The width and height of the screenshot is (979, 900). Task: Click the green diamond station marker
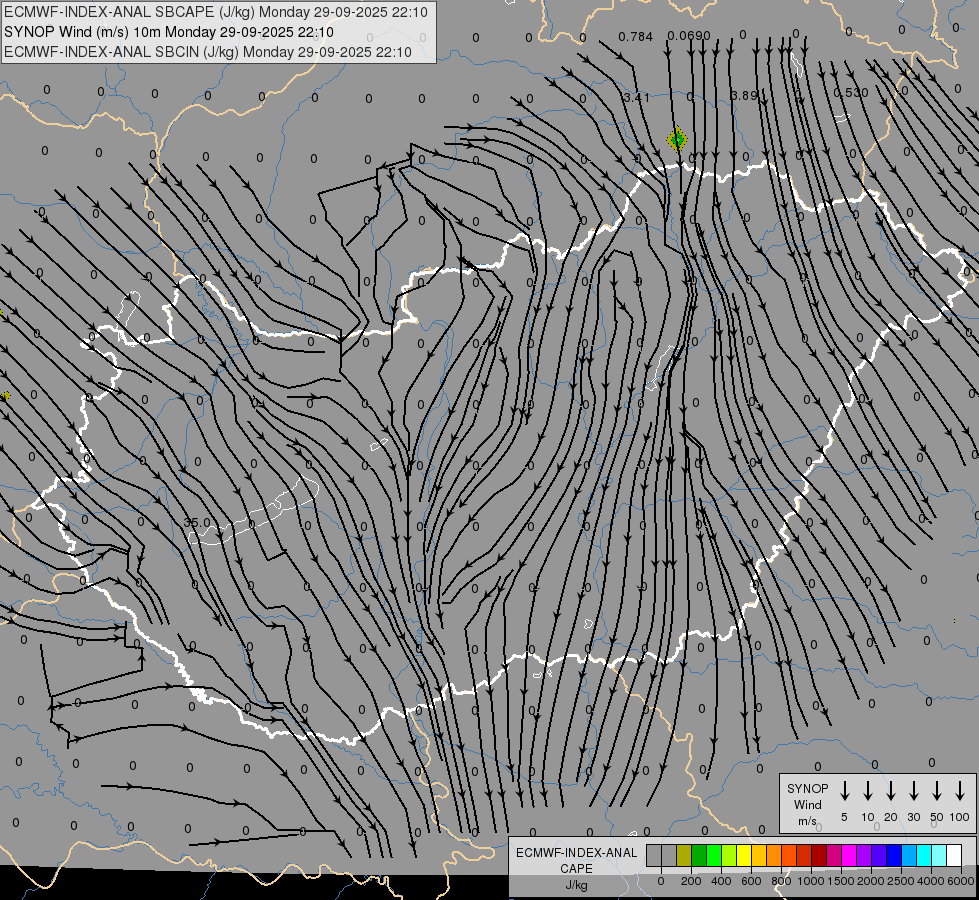[x=677, y=139]
